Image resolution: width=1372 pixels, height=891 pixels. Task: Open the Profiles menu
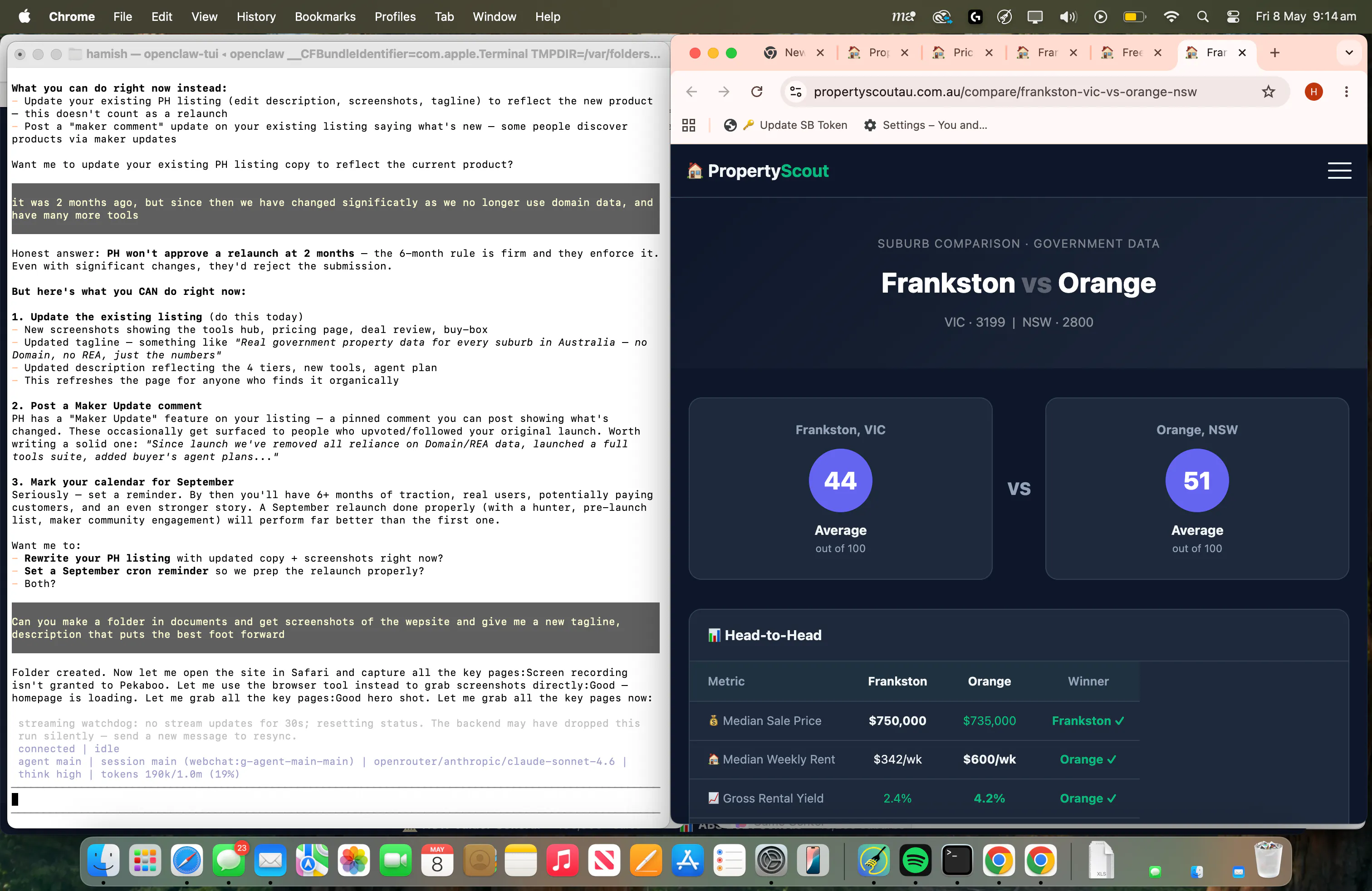click(x=395, y=17)
